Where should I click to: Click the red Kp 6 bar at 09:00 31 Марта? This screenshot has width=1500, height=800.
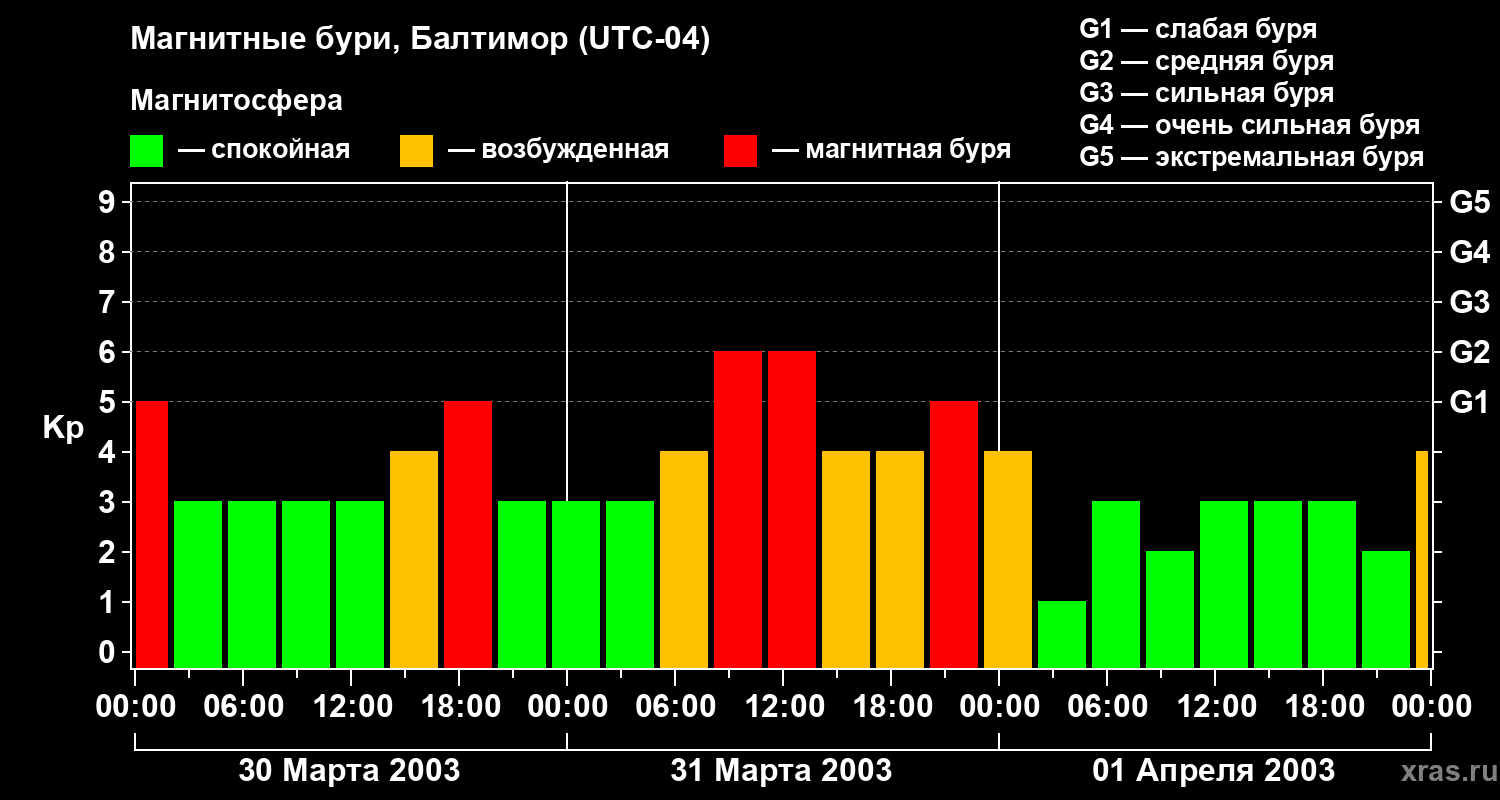[738, 509]
